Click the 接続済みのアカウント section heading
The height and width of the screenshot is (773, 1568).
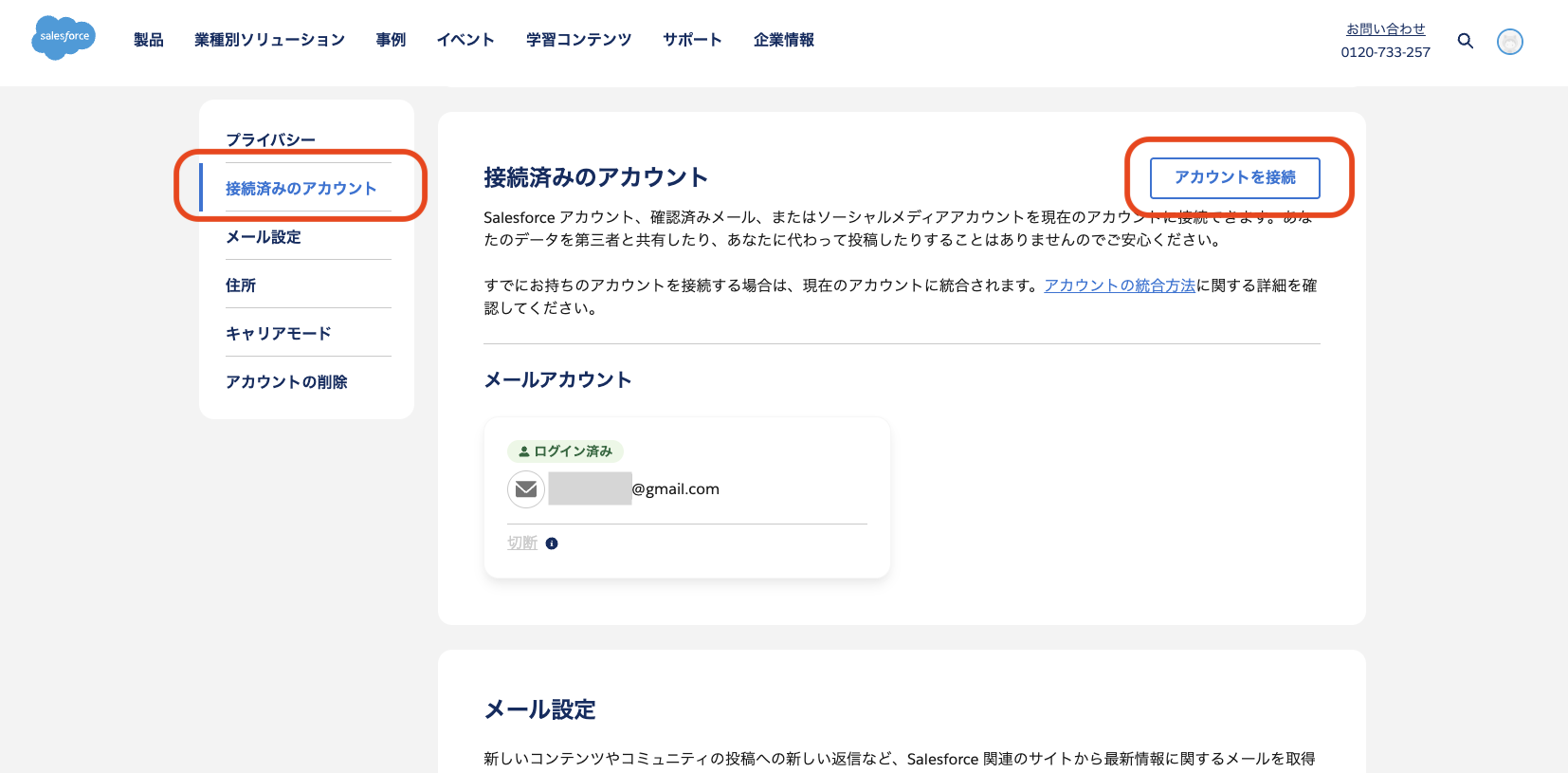(x=595, y=177)
